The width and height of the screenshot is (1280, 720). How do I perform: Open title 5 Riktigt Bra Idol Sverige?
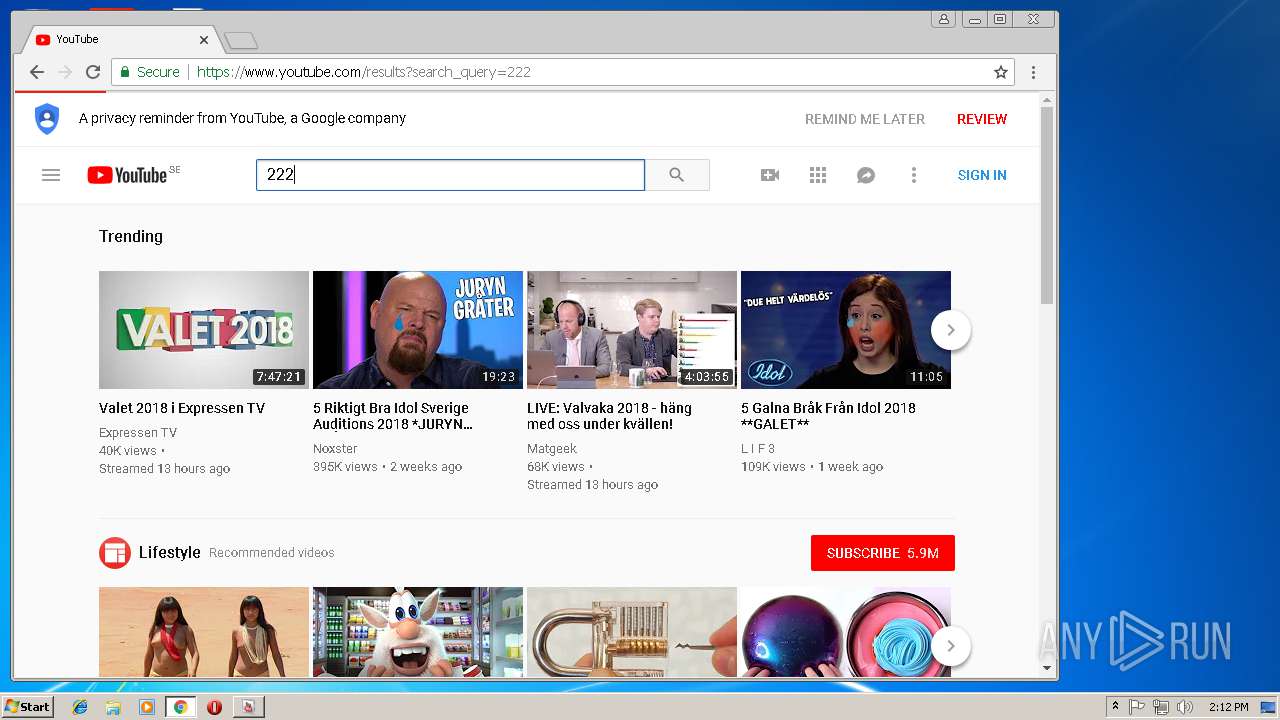(x=393, y=416)
